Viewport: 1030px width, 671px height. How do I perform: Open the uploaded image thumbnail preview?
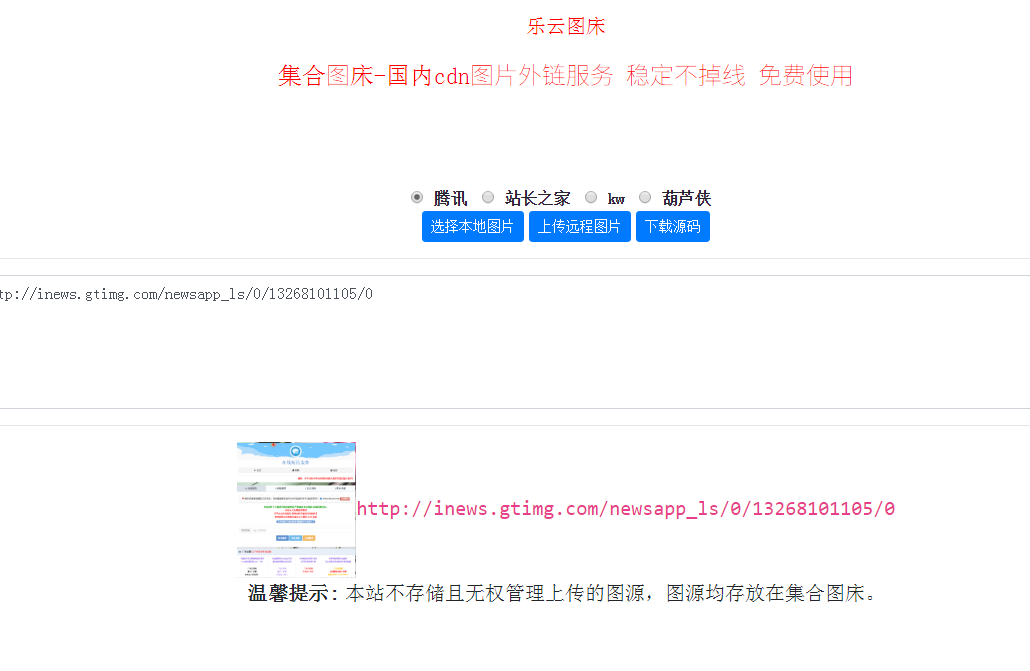coord(296,509)
